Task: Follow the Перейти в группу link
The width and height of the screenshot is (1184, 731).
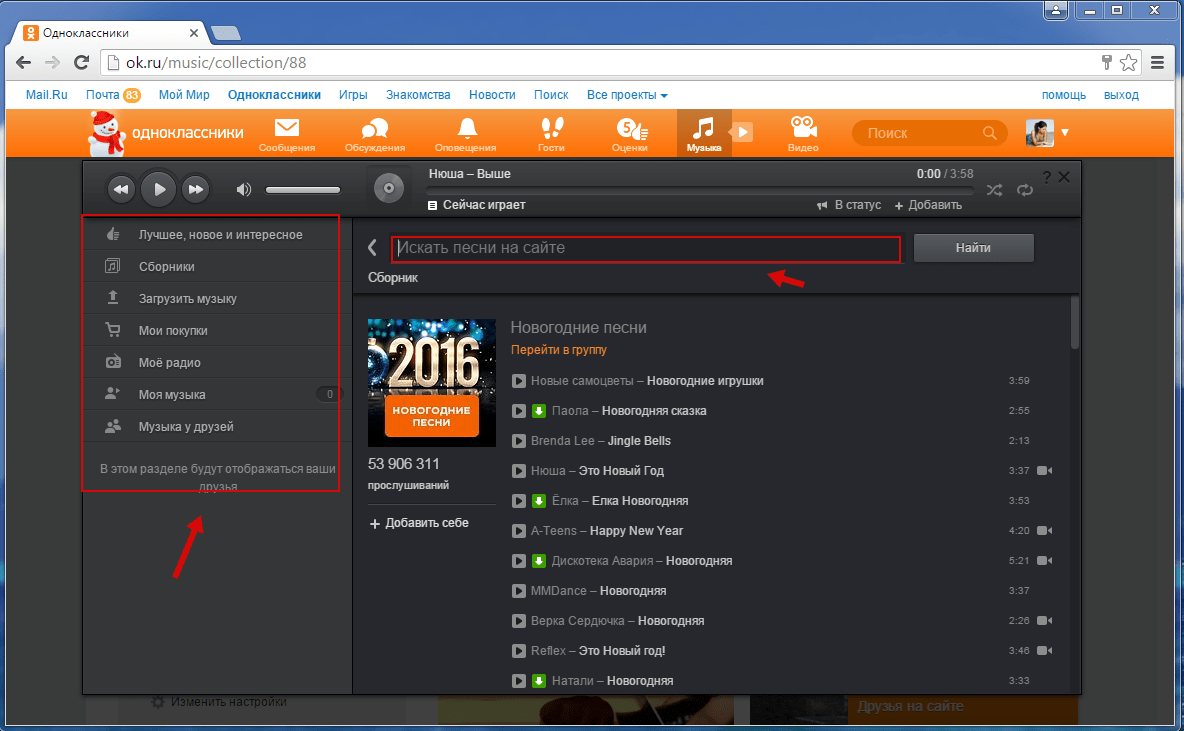Action: (558, 350)
